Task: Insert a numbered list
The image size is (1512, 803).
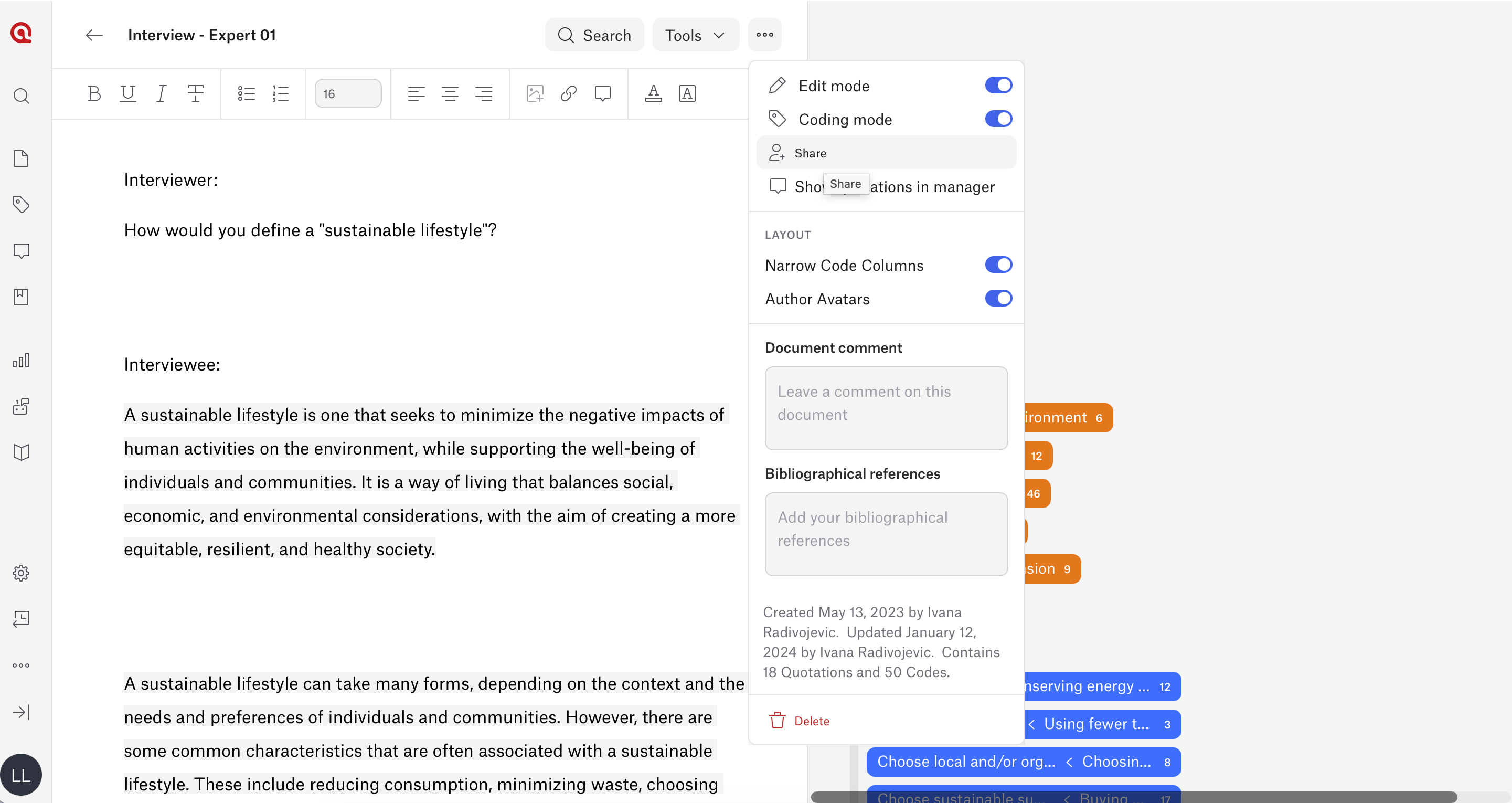Action: point(281,93)
